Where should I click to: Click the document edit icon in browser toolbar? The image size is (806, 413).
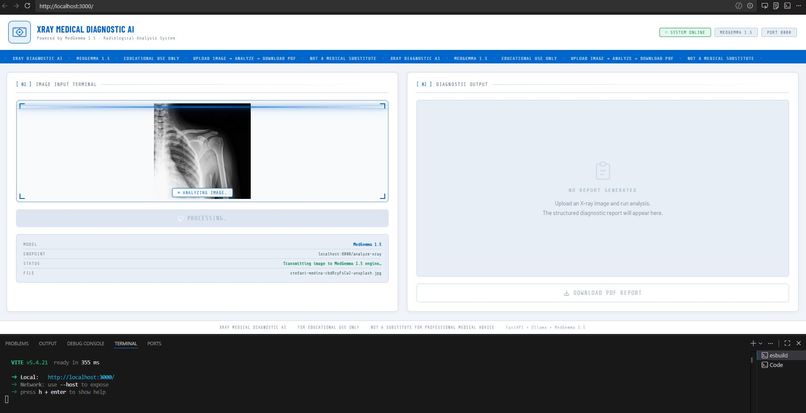[x=776, y=6]
